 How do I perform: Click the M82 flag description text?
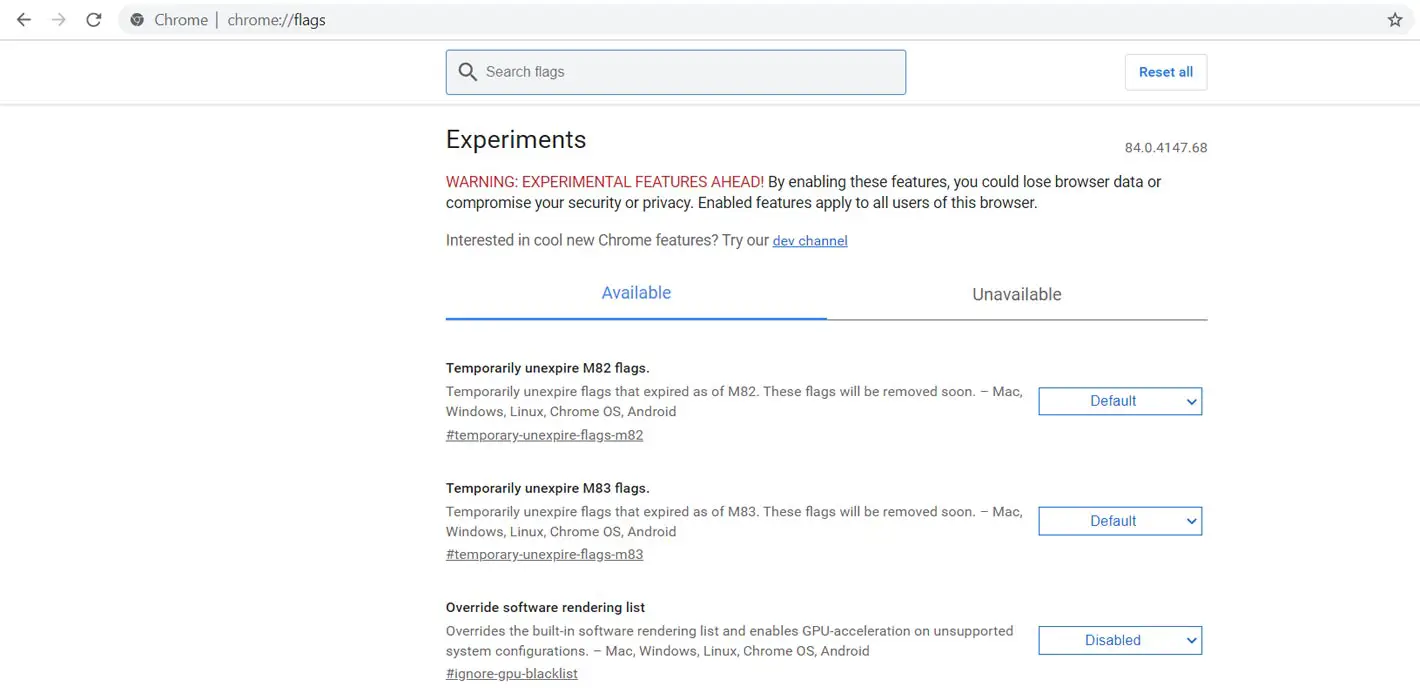734,401
